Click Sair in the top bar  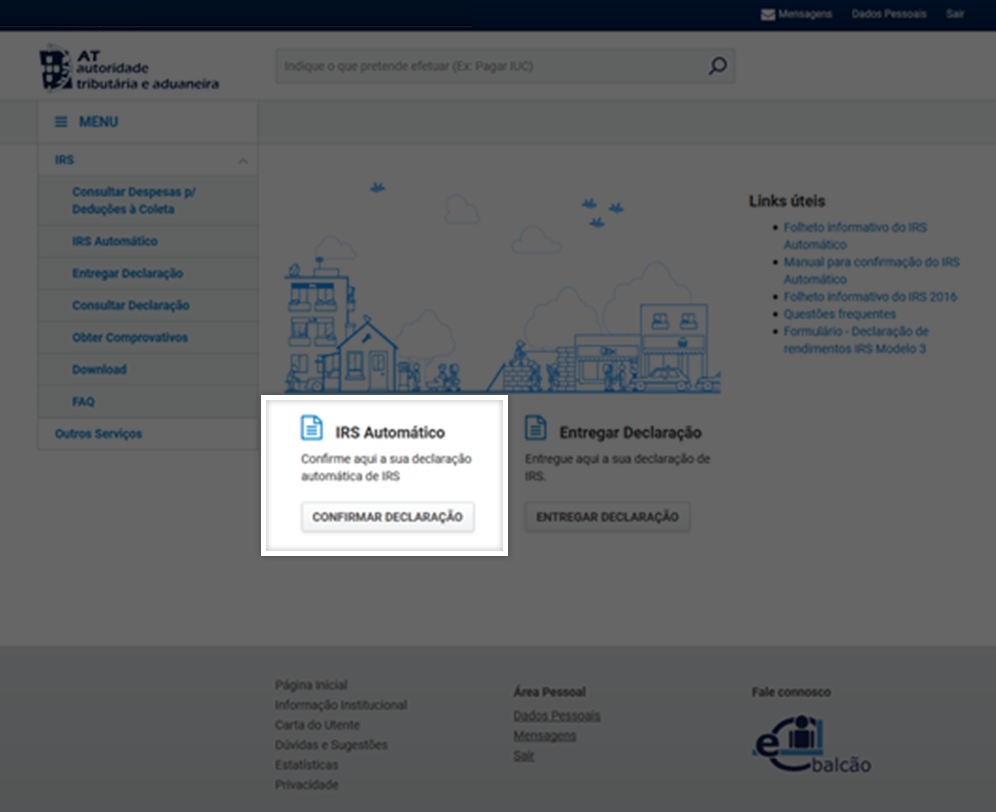[x=955, y=14]
